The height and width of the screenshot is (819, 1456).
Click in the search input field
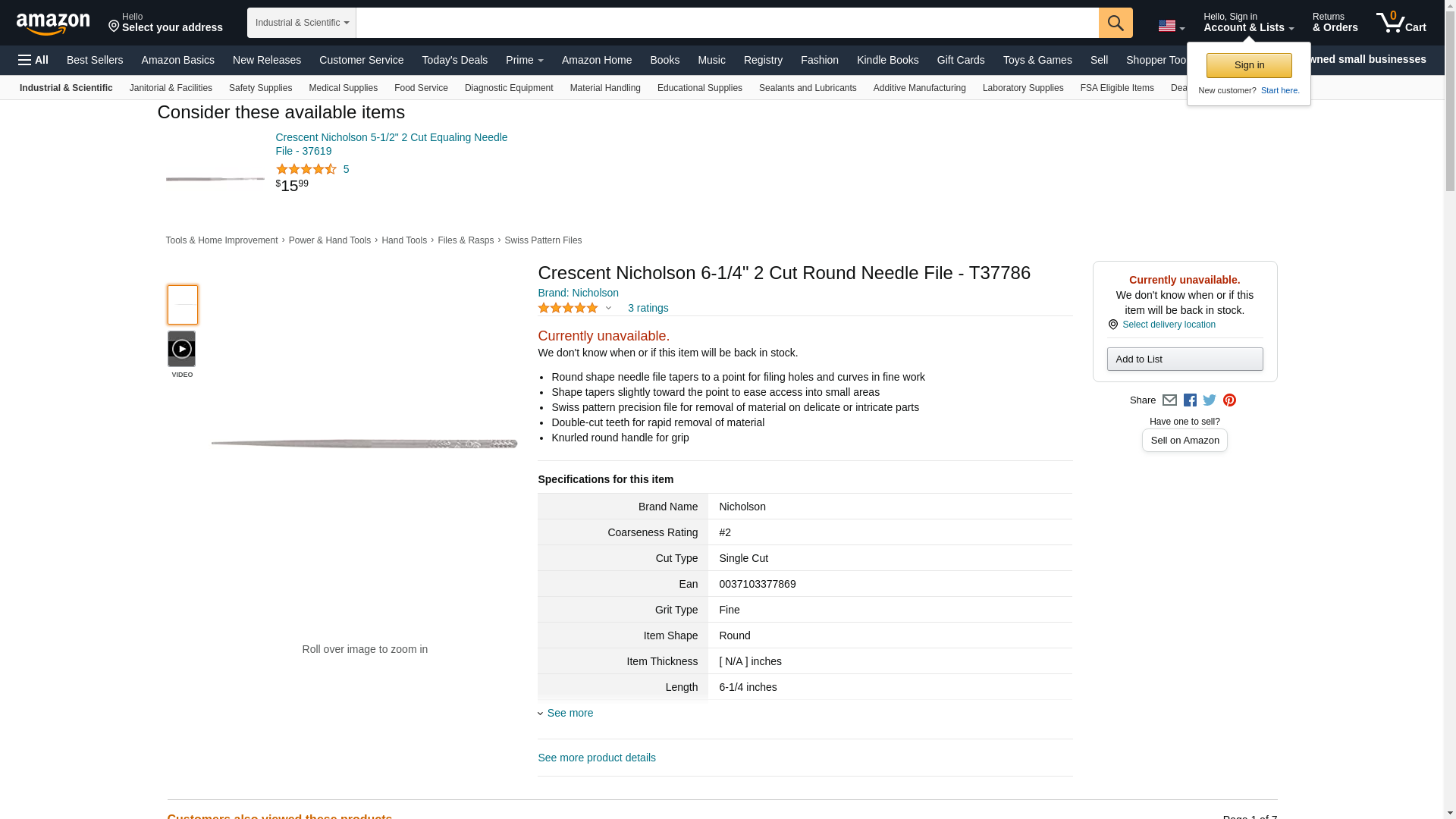pos(726,23)
